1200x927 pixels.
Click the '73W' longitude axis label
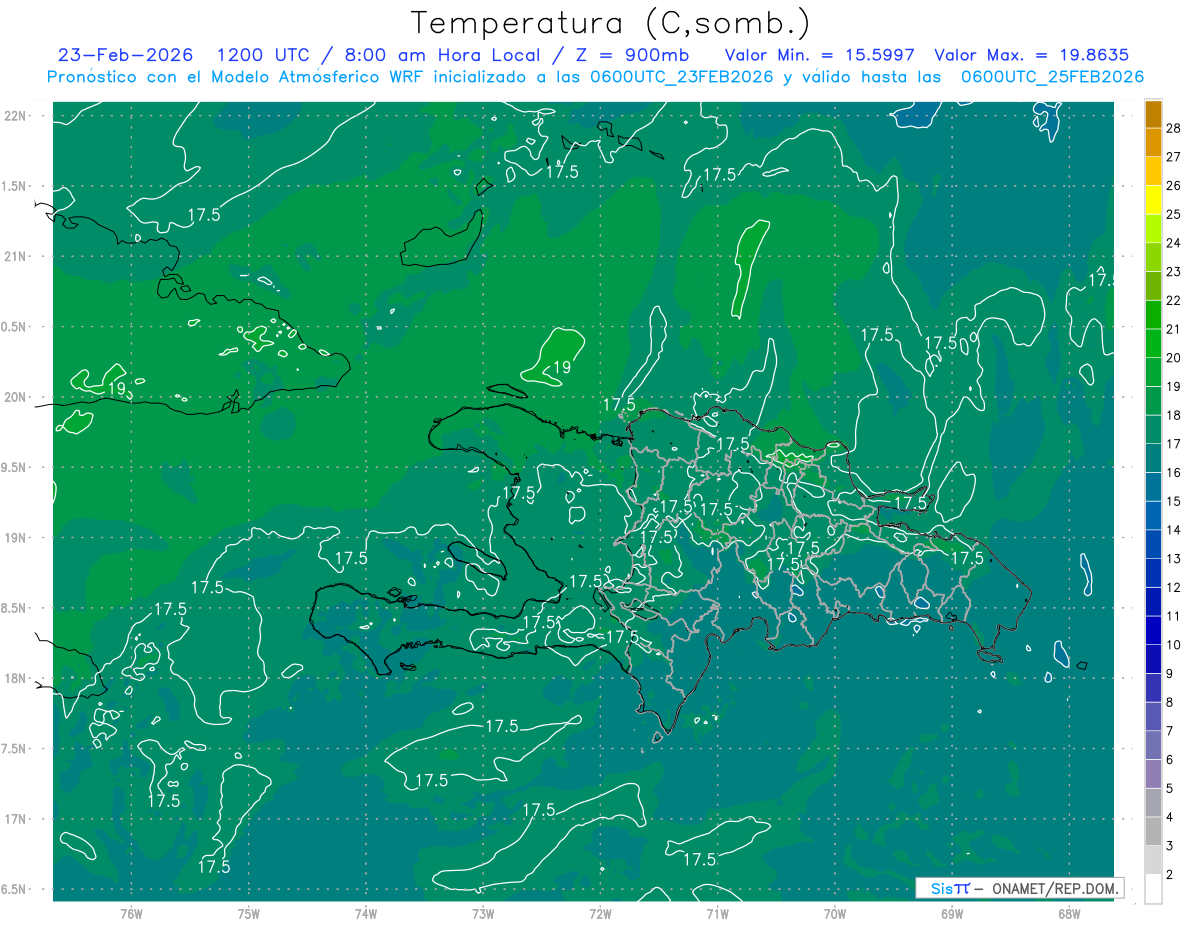[x=483, y=914]
